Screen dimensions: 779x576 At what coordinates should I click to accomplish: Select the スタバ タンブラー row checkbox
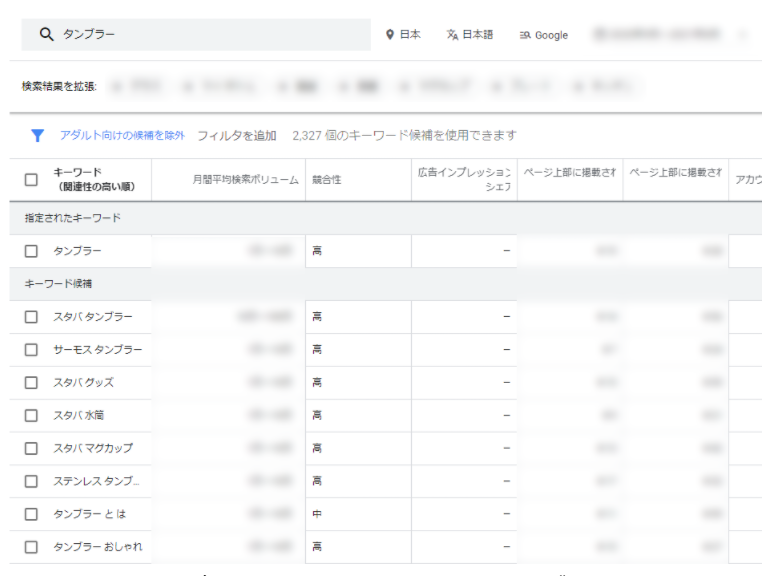pos(31,317)
